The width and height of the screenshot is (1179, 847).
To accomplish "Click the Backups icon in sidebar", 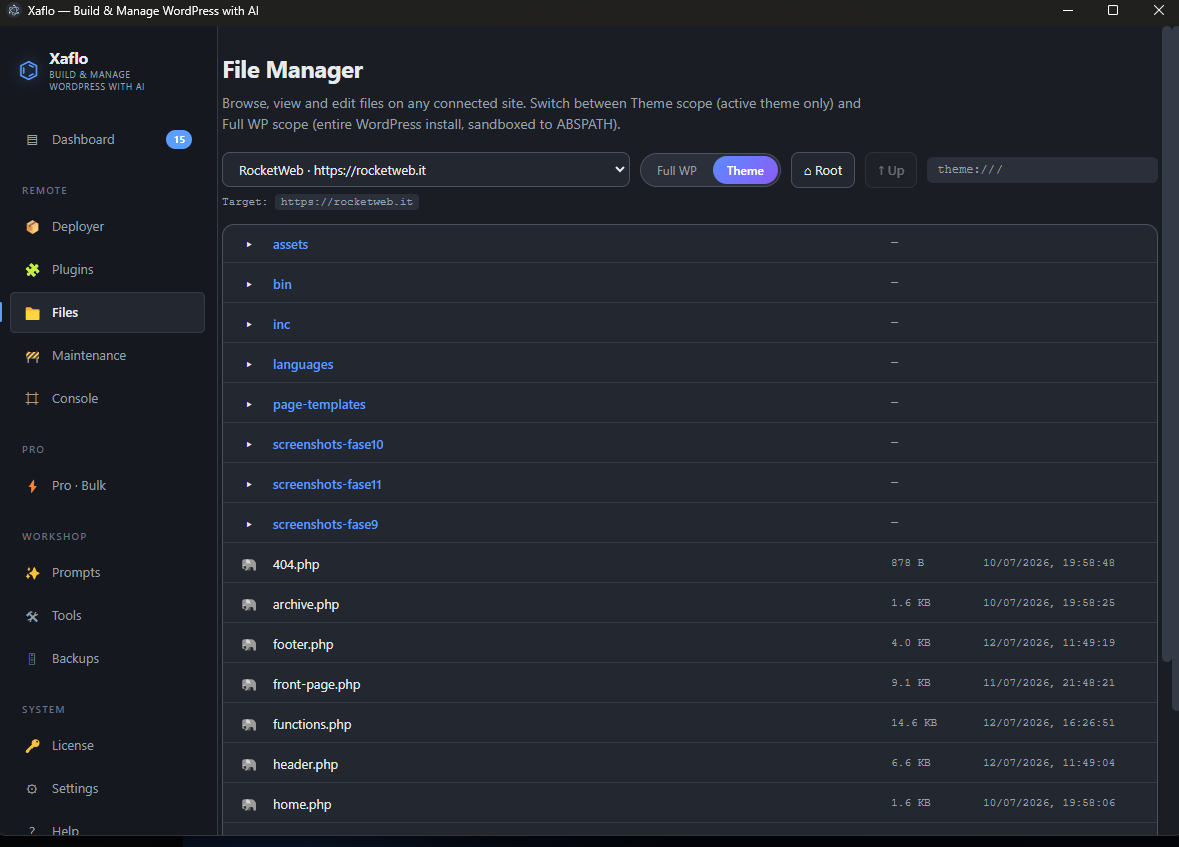I will click(x=32, y=659).
